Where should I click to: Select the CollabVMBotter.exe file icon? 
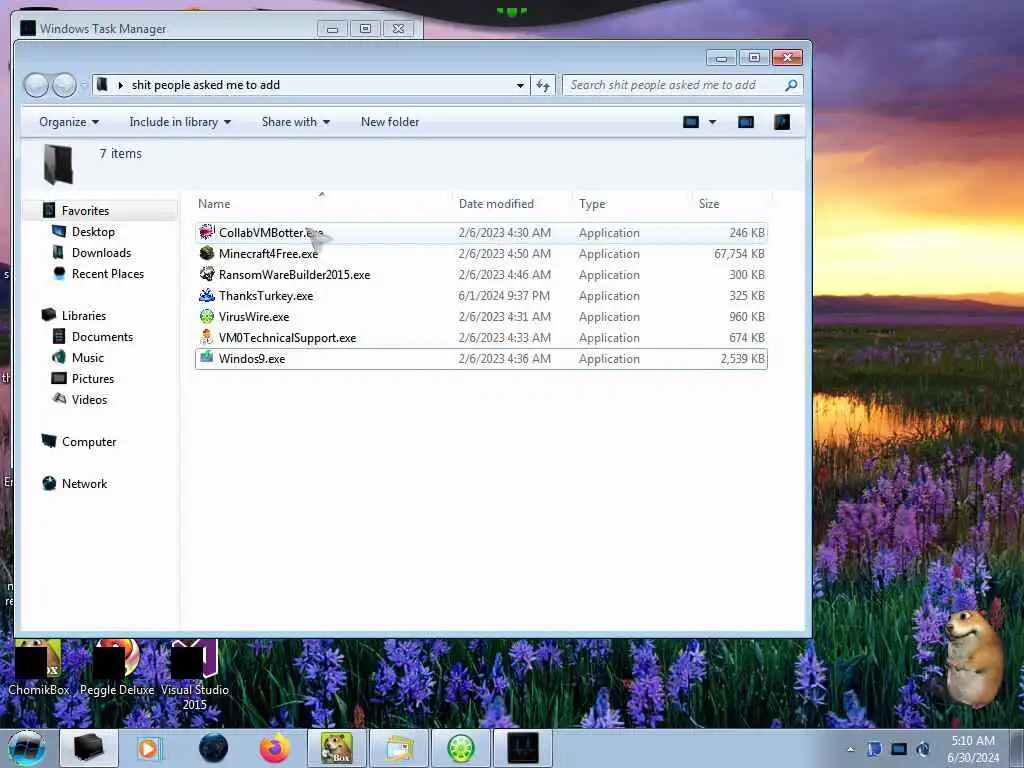206,232
